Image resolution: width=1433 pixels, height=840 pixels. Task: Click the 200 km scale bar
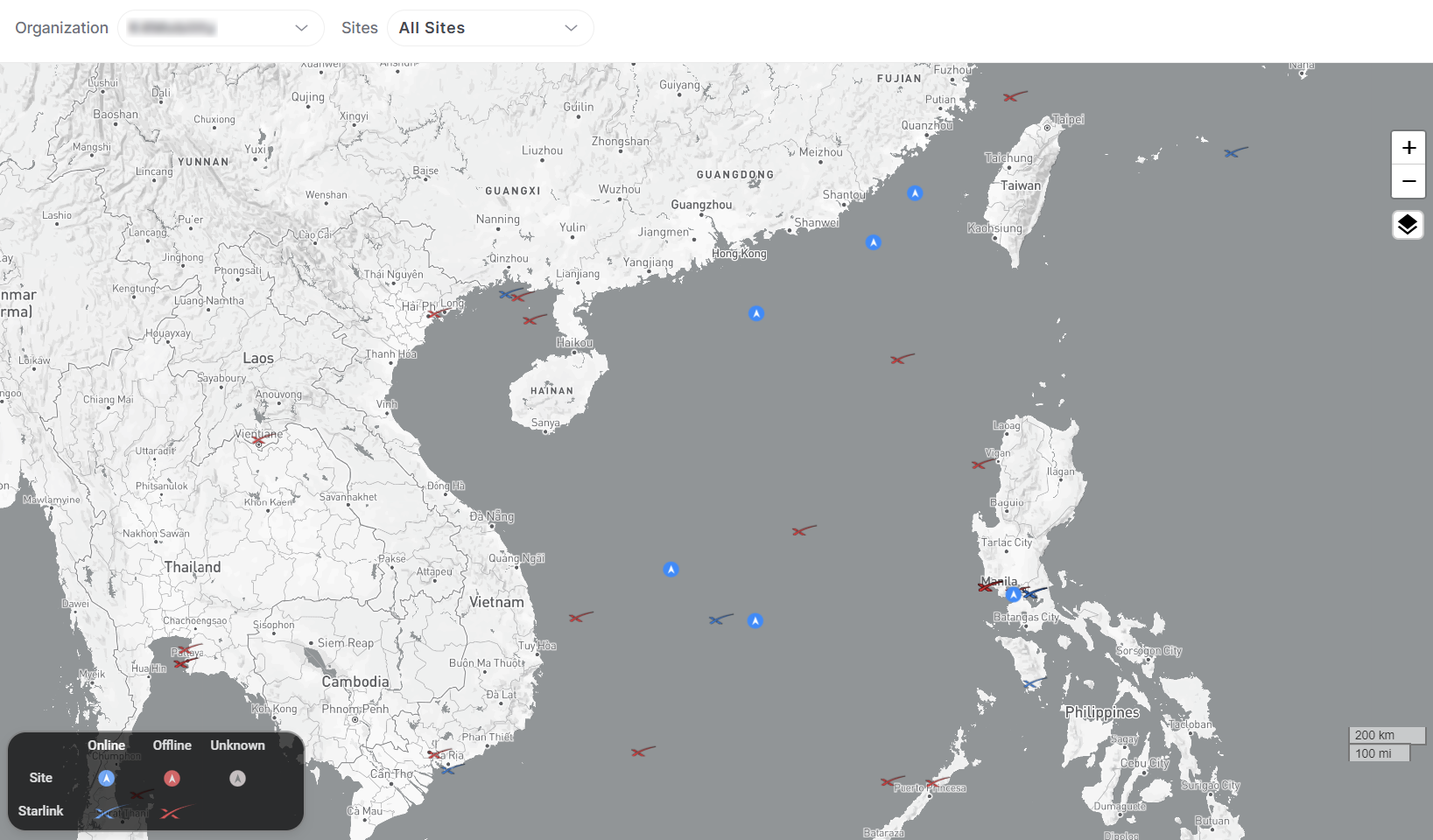[1386, 735]
